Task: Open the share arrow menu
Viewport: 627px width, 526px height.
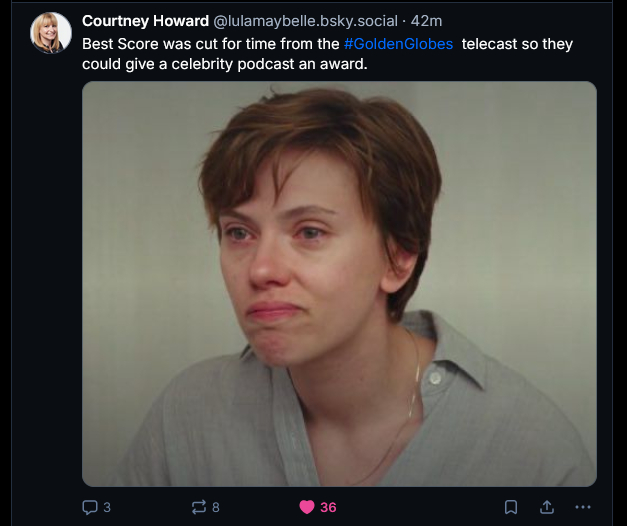Action: point(547,507)
